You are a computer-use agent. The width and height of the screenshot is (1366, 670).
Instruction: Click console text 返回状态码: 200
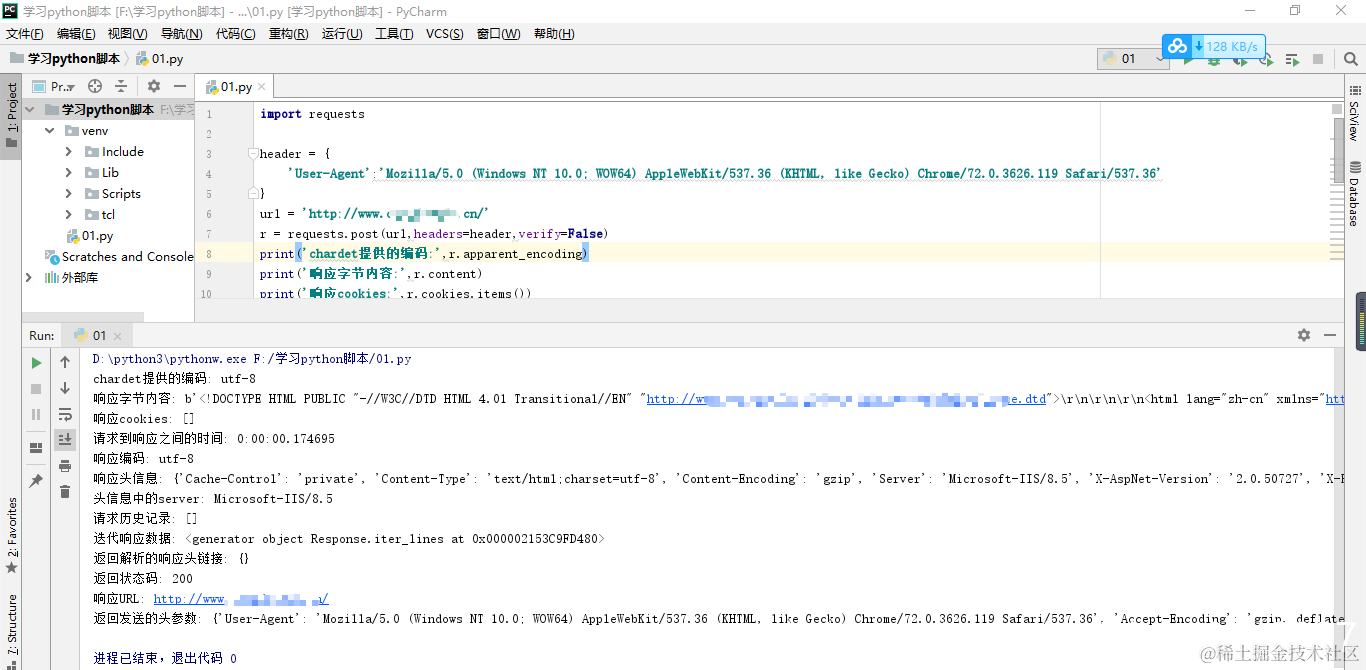[143, 579]
